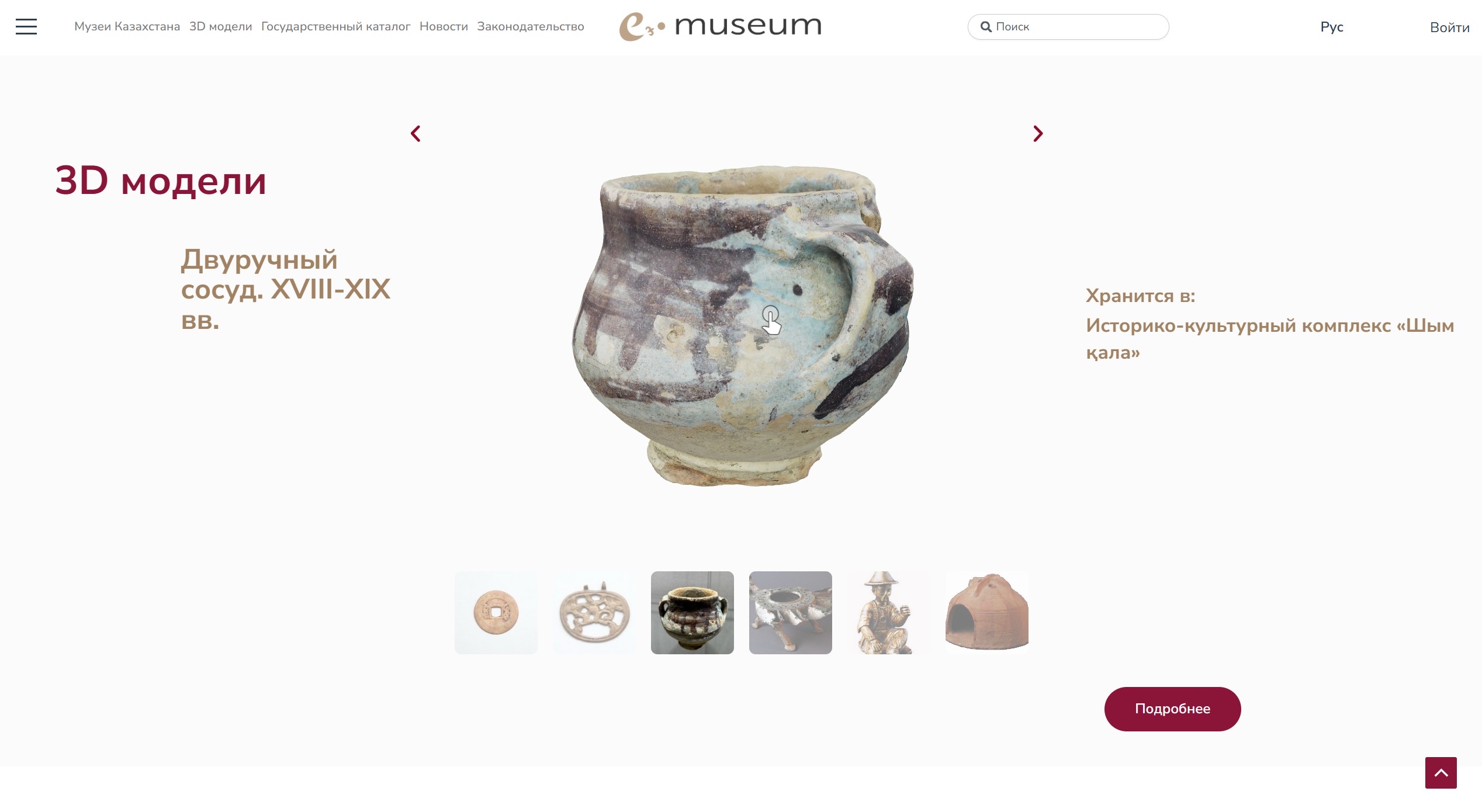Select the openwork plaque thumbnail

pos(594,612)
